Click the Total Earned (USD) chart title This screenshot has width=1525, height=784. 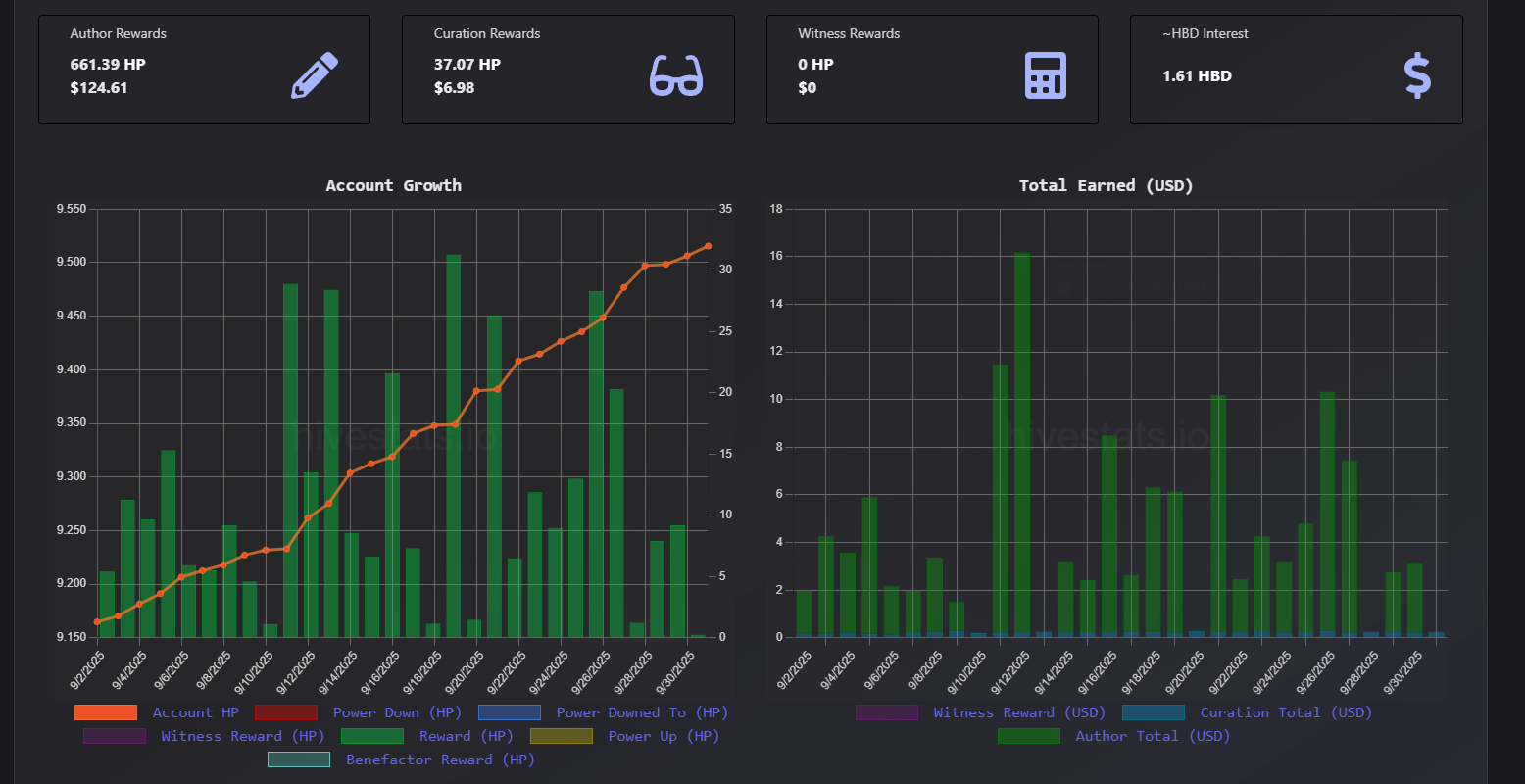tap(1106, 185)
